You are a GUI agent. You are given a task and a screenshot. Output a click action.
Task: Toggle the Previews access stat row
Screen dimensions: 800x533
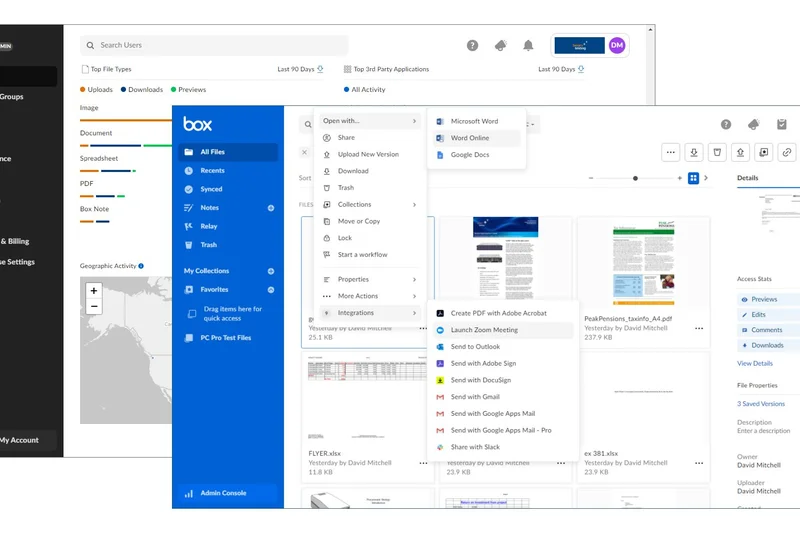pos(764,299)
